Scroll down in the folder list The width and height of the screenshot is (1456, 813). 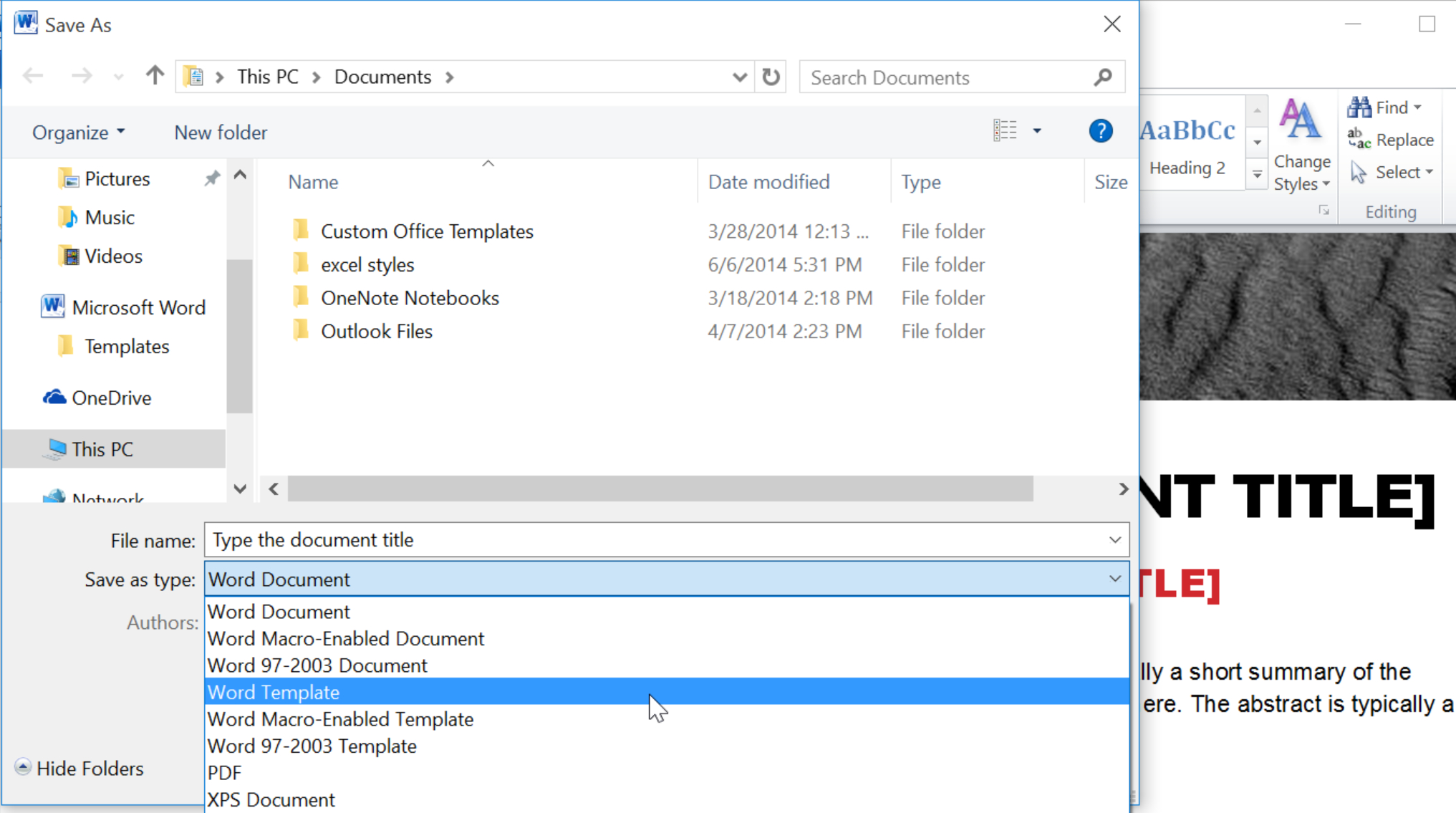239,489
